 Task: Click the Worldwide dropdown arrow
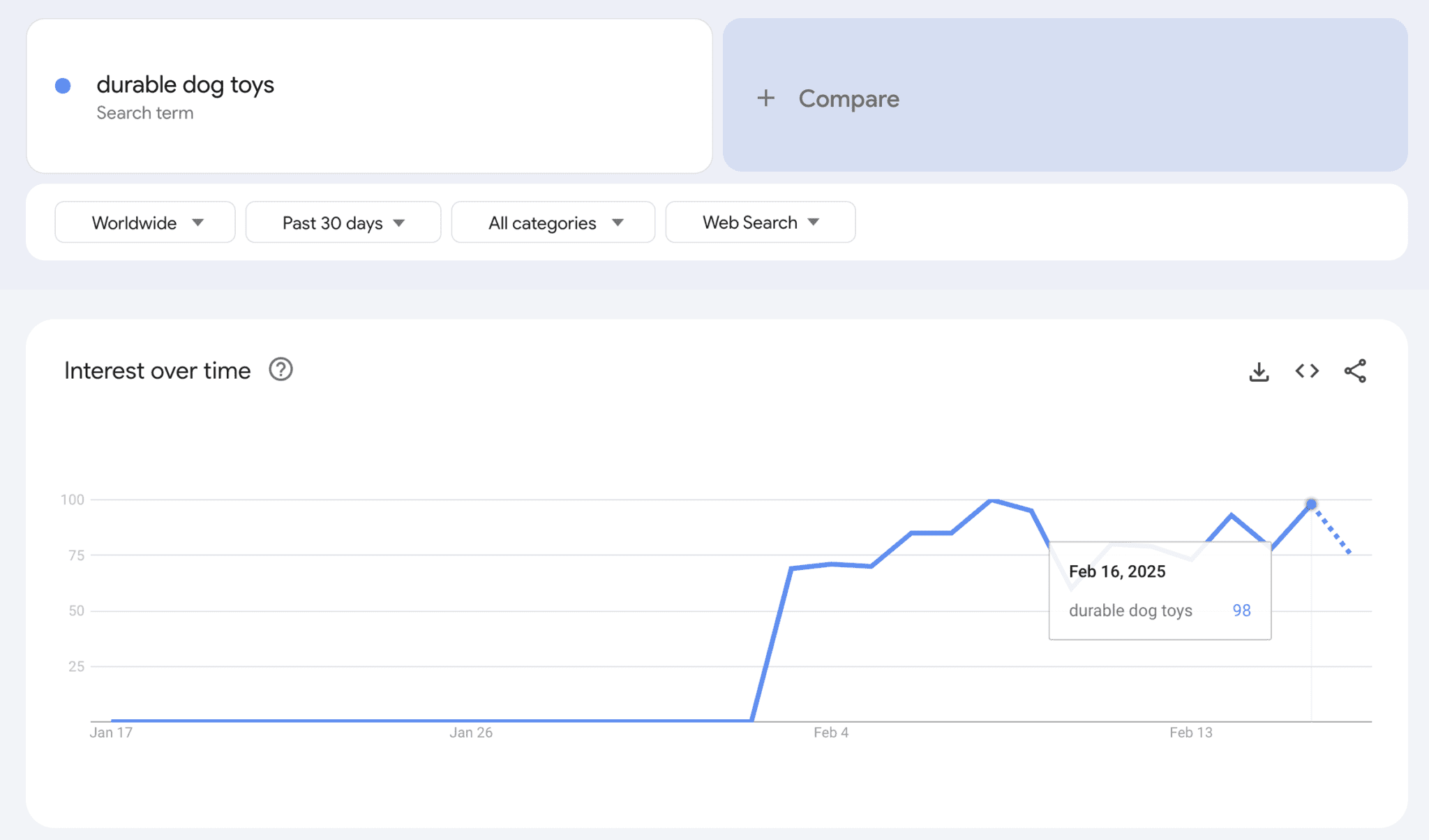pos(199,223)
